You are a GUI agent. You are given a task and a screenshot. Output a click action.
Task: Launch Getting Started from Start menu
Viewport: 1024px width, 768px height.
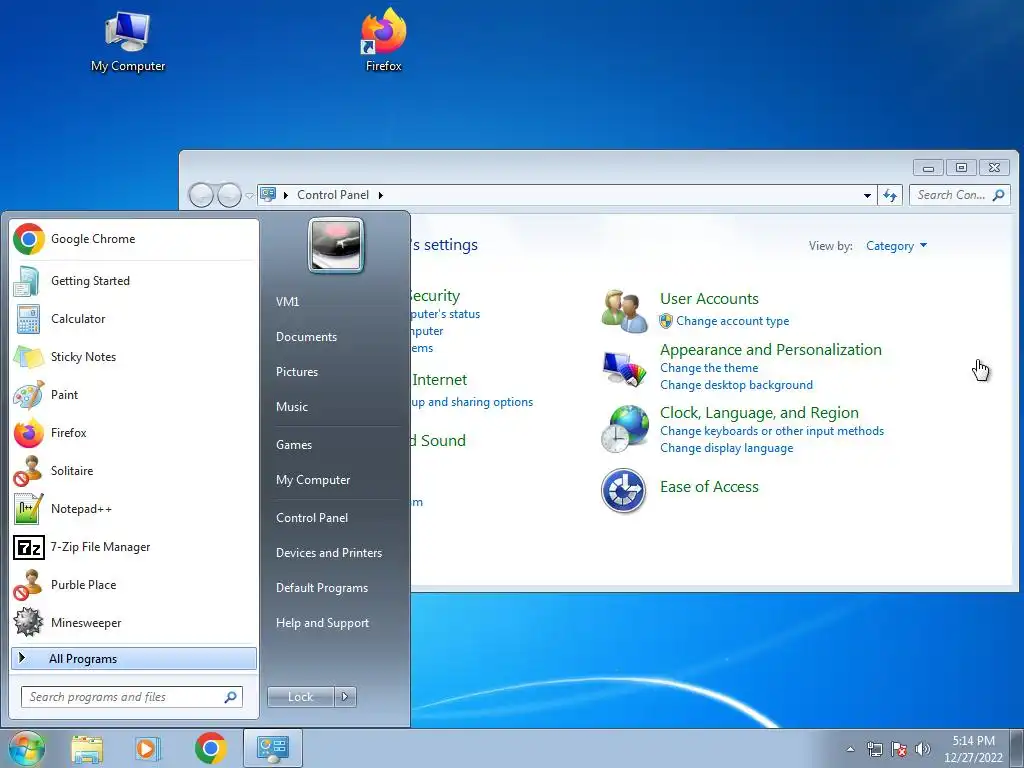[134, 281]
